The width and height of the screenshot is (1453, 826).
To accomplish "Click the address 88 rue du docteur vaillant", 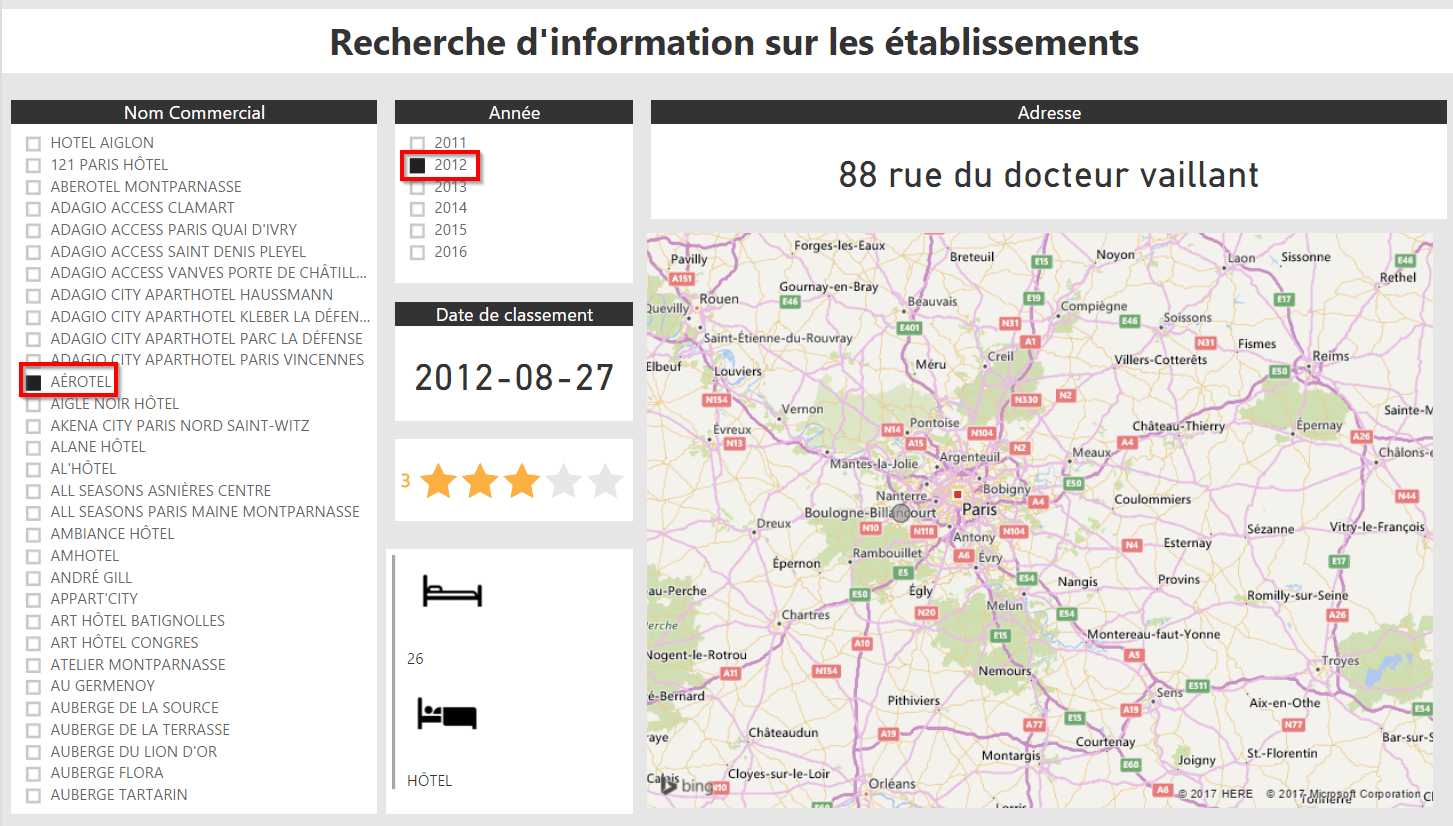I will pos(1048,175).
